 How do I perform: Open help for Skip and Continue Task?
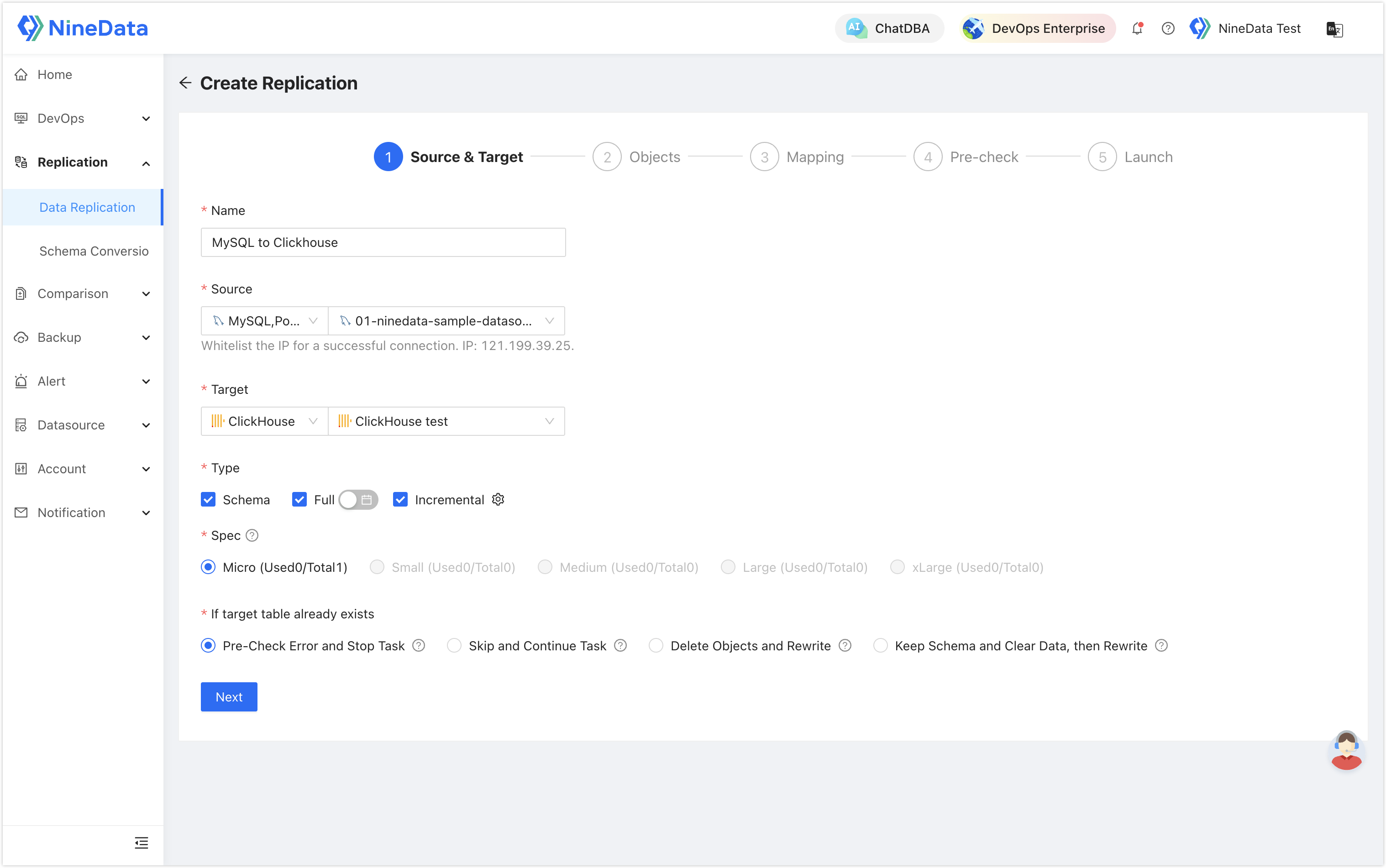coord(620,646)
